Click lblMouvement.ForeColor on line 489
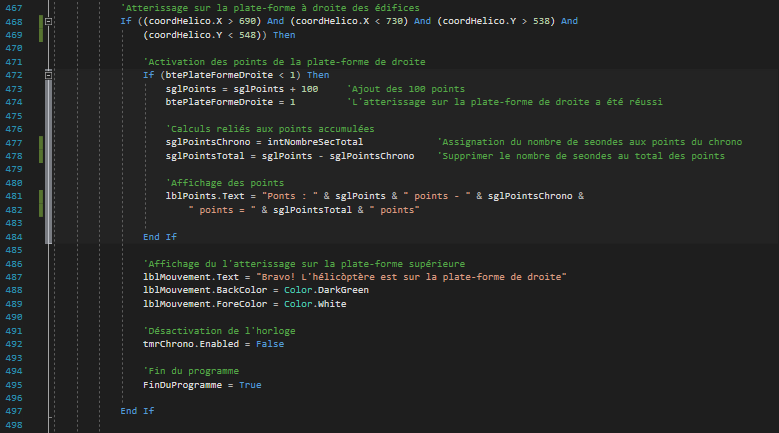779x433 pixels. [x=205, y=304]
